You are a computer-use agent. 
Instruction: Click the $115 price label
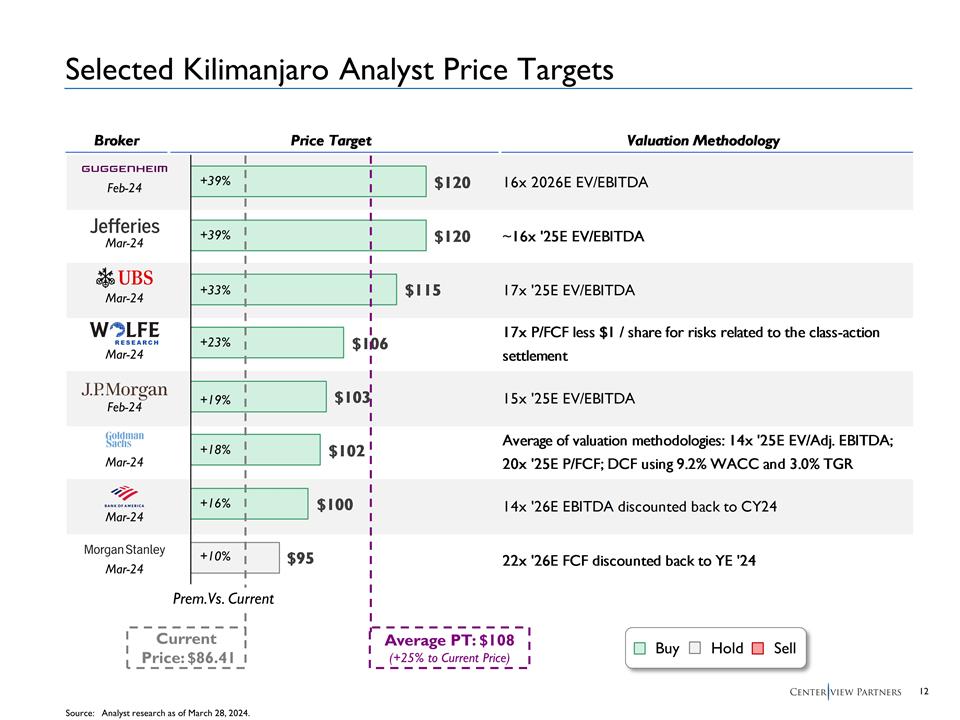click(x=422, y=290)
